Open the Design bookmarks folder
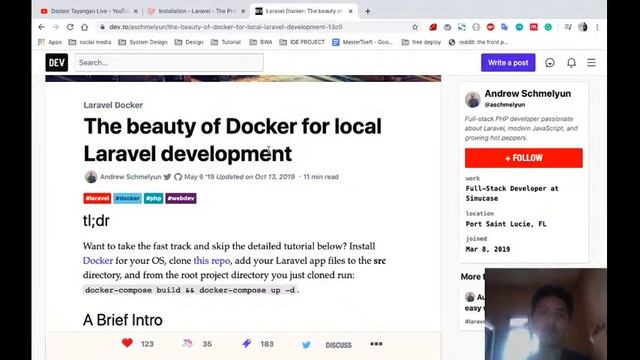Viewport: 640px width, 360px height. point(189,42)
